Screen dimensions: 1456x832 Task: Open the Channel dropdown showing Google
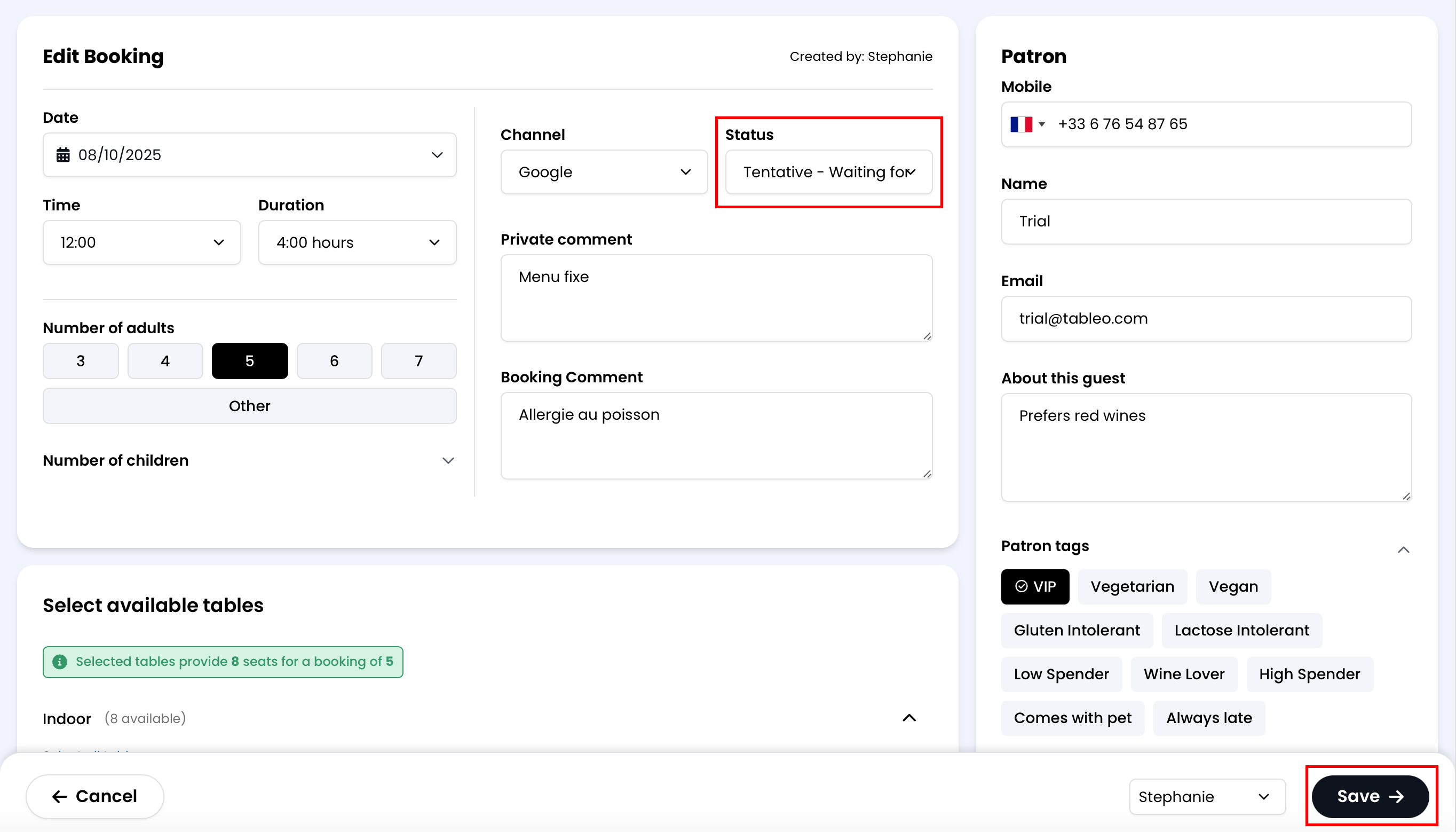604,172
